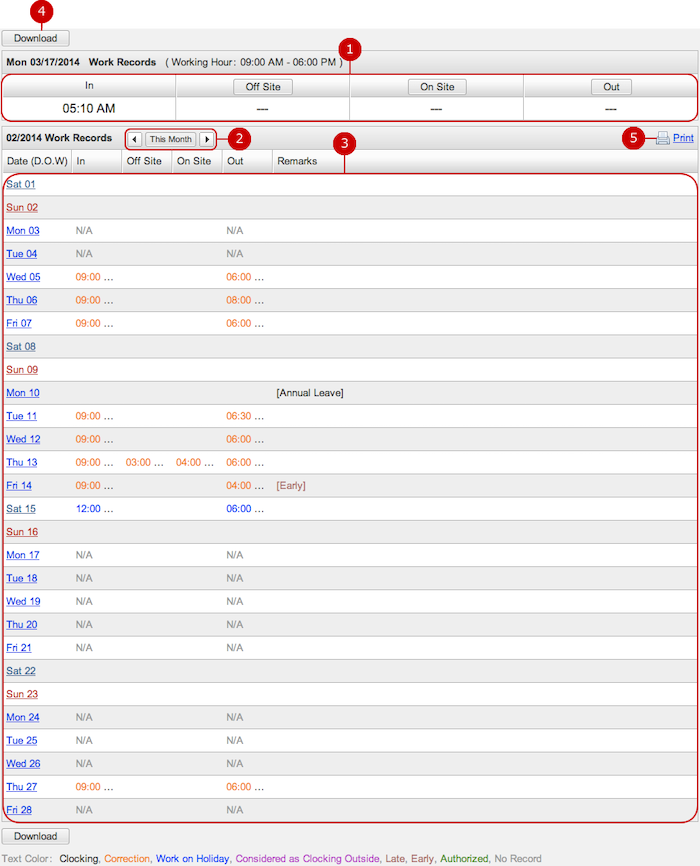Click the Off Site column header in monthly table
The height and width of the screenshot is (866, 700).
144,161
